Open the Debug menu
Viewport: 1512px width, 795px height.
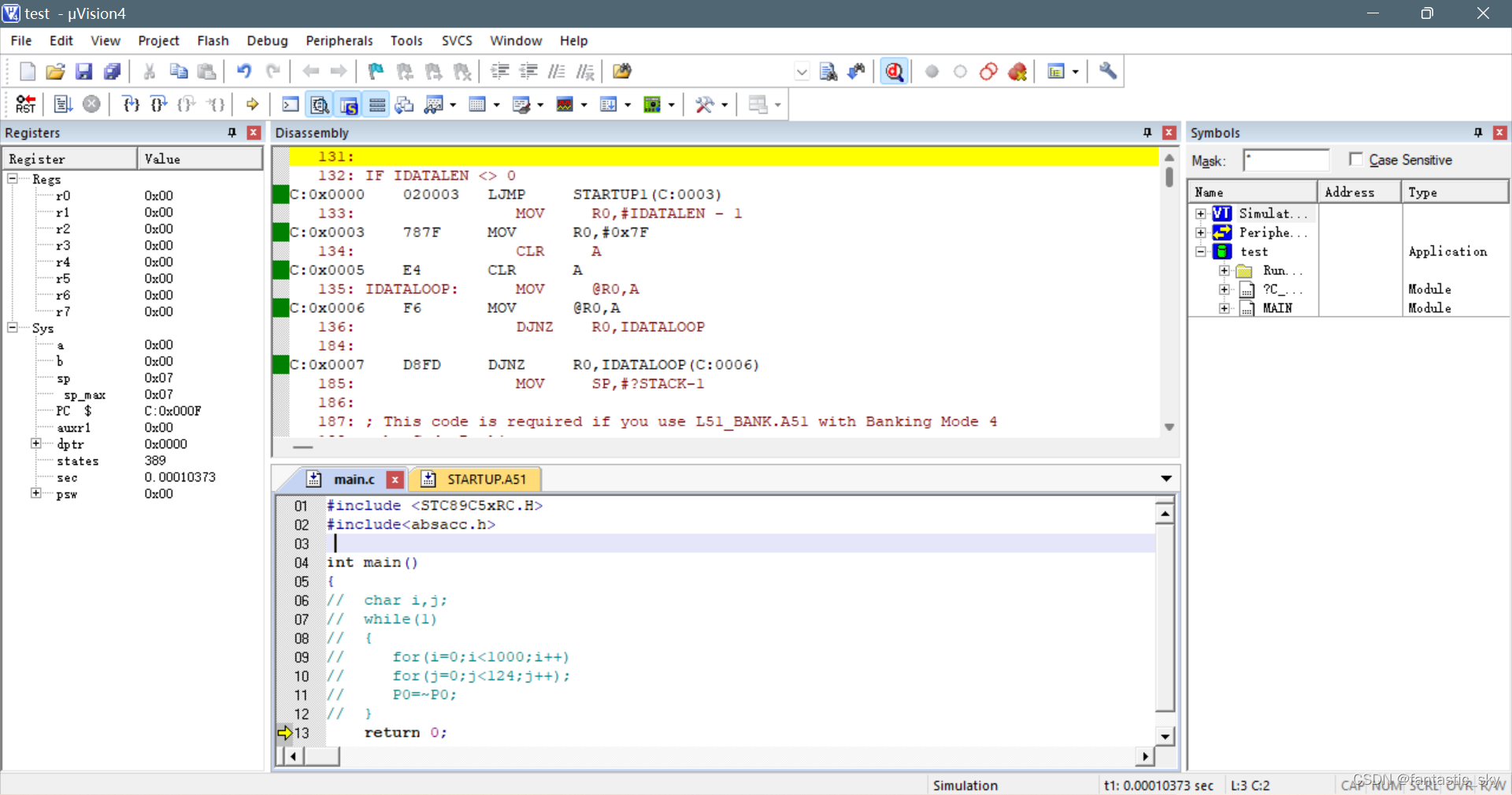click(267, 40)
